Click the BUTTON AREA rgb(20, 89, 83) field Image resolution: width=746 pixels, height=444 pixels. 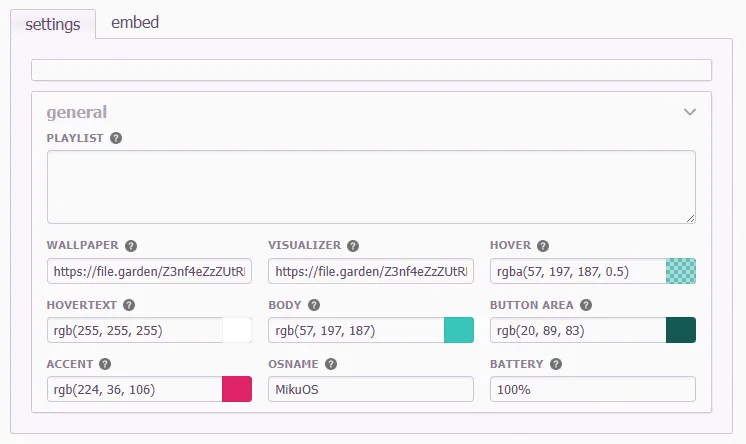pyautogui.click(x=578, y=330)
